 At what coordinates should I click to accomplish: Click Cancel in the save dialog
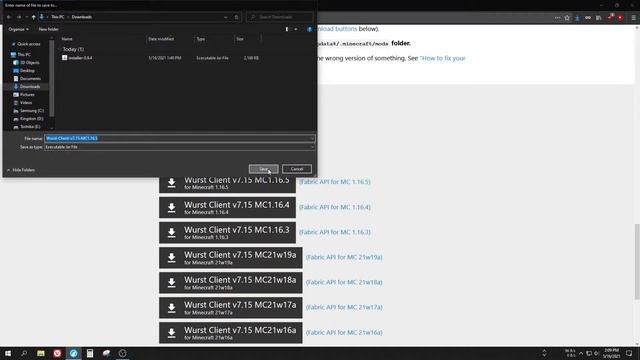297,169
